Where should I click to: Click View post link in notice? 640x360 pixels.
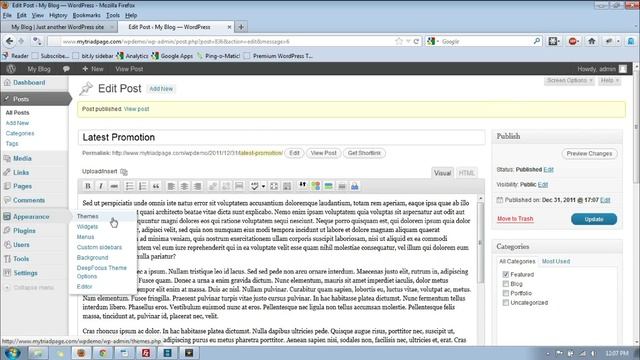click(136, 109)
